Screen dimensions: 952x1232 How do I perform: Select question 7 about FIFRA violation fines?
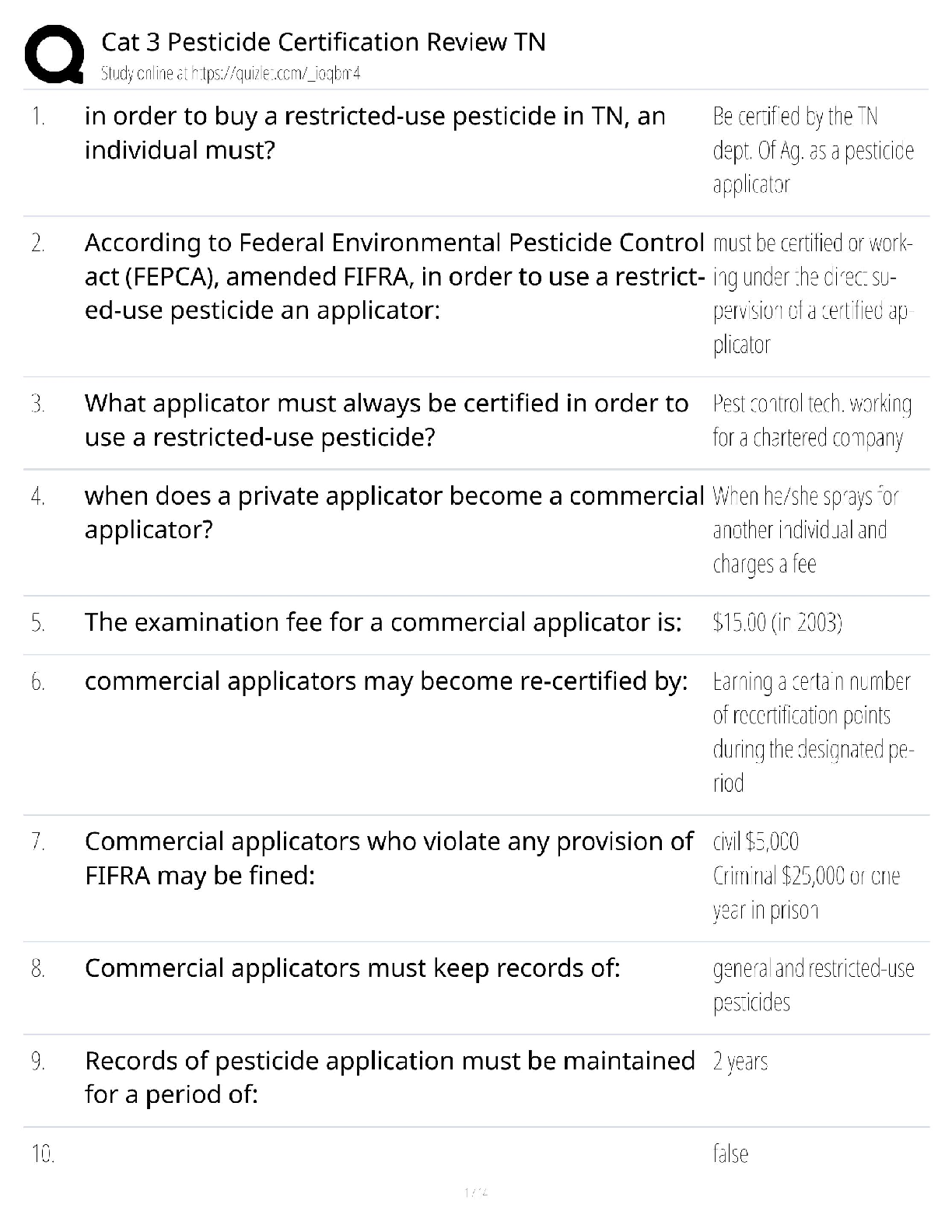tap(388, 858)
